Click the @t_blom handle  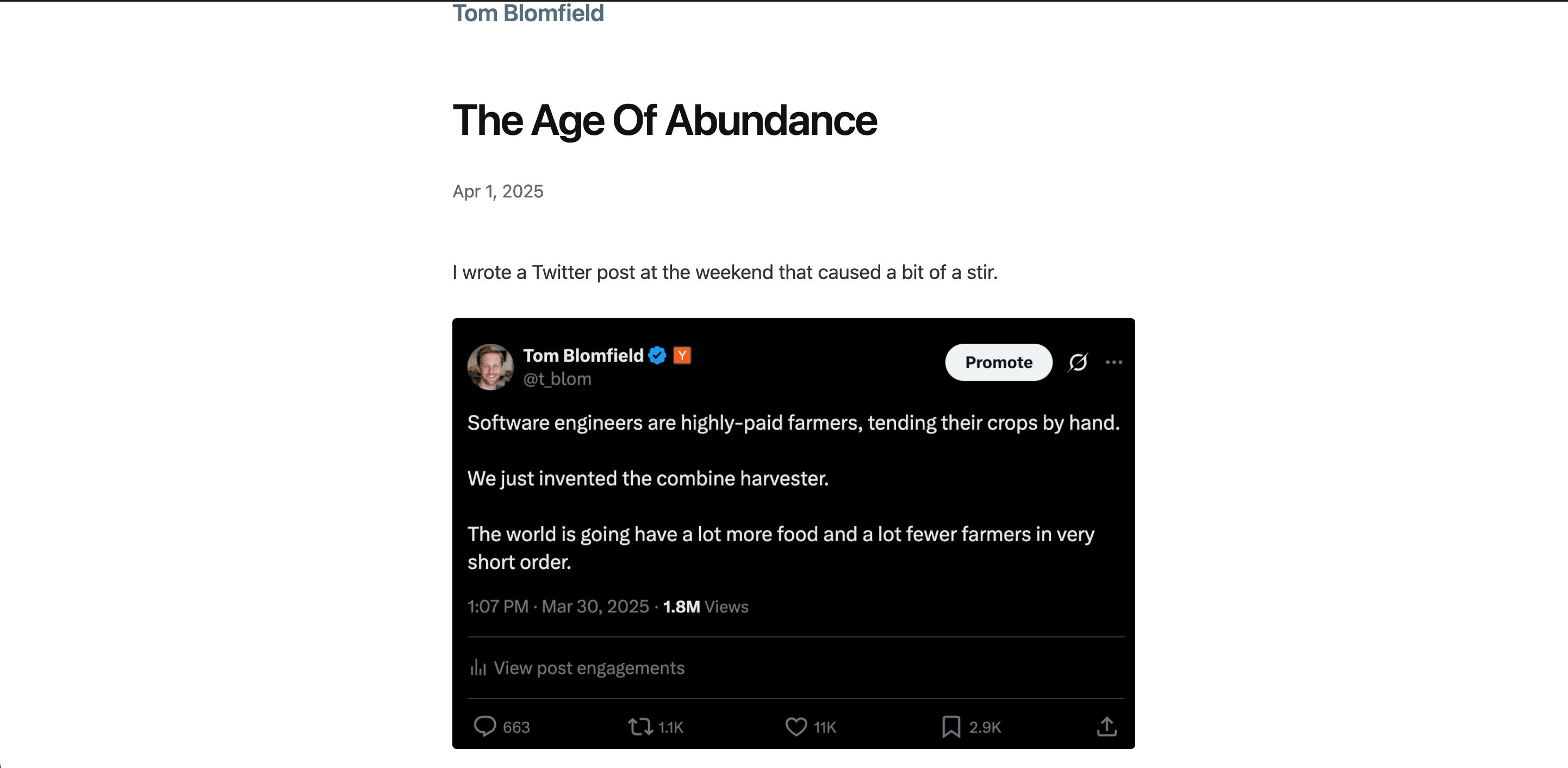point(557,379)
